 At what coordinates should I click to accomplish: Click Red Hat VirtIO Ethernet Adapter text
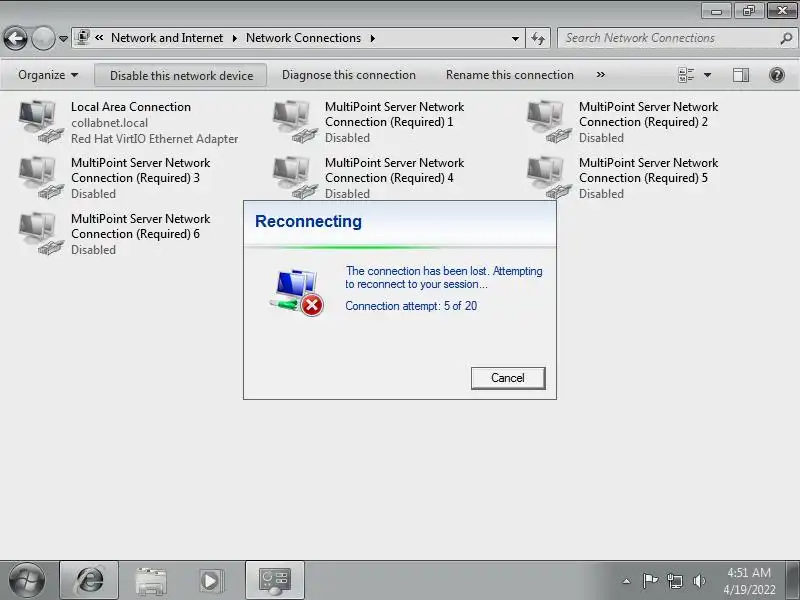pos(154,139)
